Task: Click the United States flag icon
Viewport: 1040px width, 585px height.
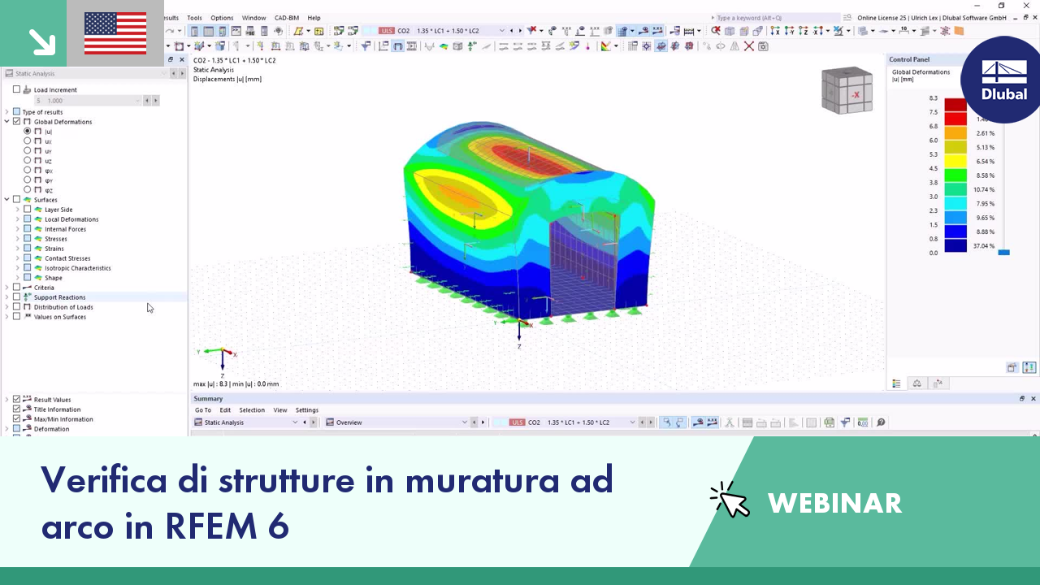Action: pos(115,33)
